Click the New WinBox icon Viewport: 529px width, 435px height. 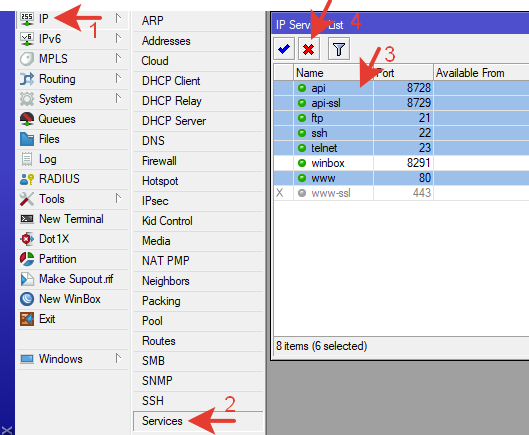click(27, 299)
